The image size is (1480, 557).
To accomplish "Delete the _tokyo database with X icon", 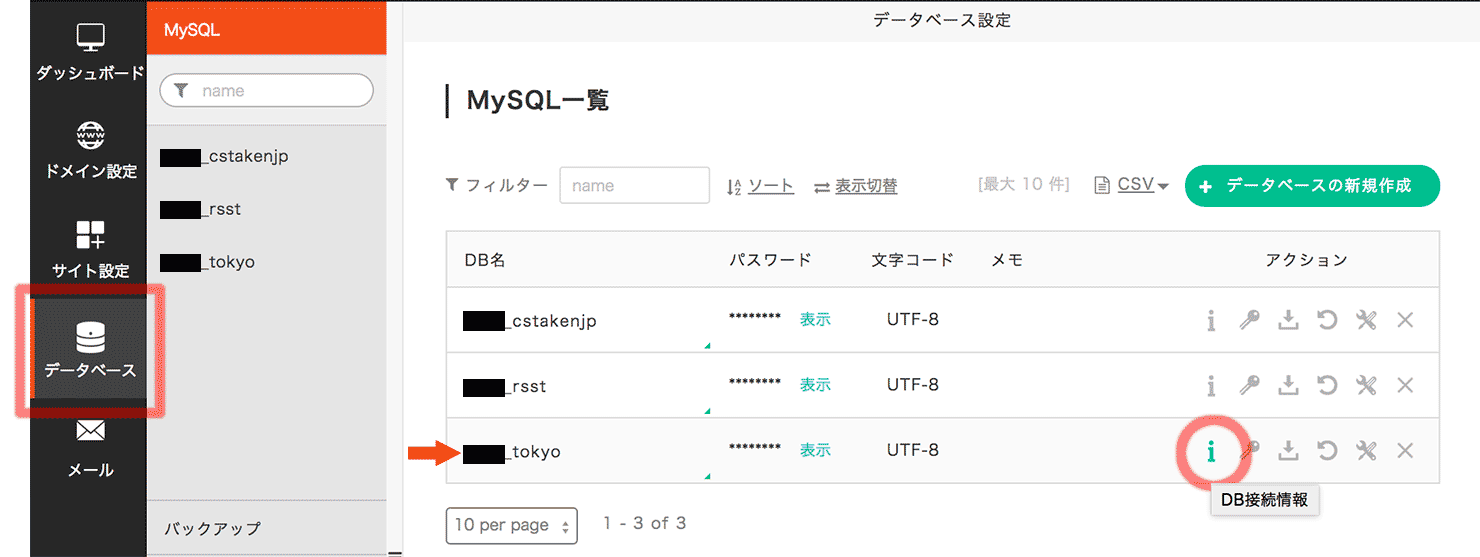I will pos(1405,451).
